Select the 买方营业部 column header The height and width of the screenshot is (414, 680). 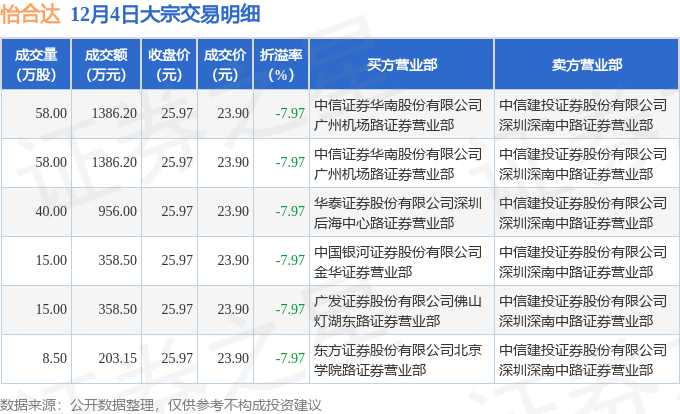402,64
